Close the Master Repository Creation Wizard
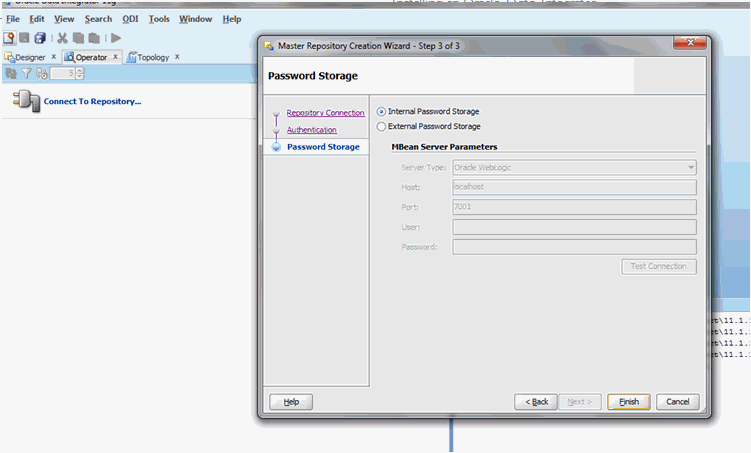 (690, 43)
